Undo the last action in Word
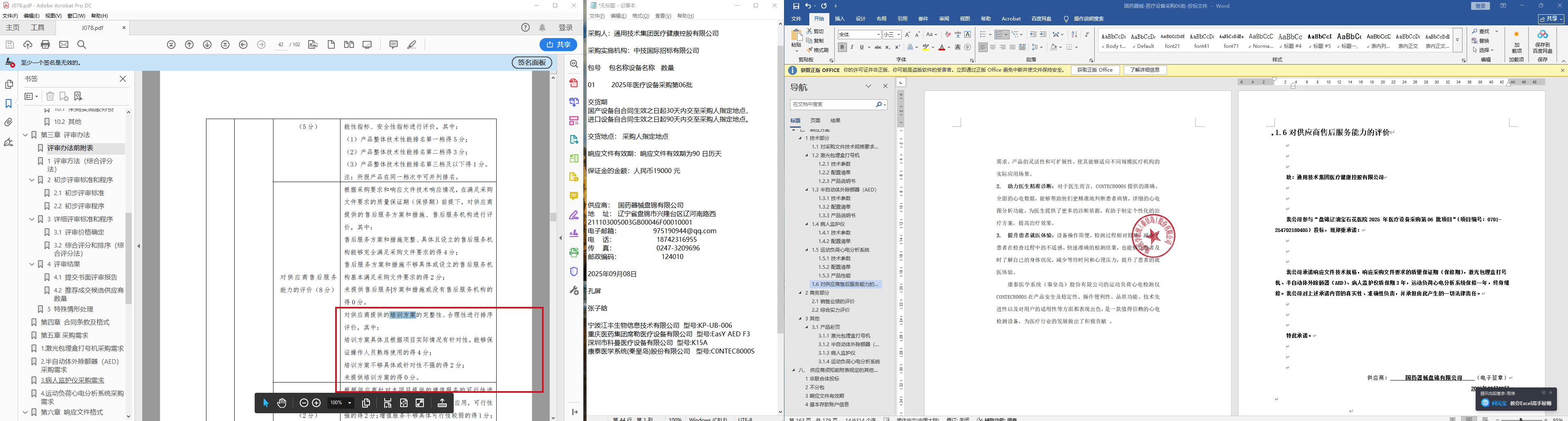This screenshot has width=1568, height=421. pos(809,6)
